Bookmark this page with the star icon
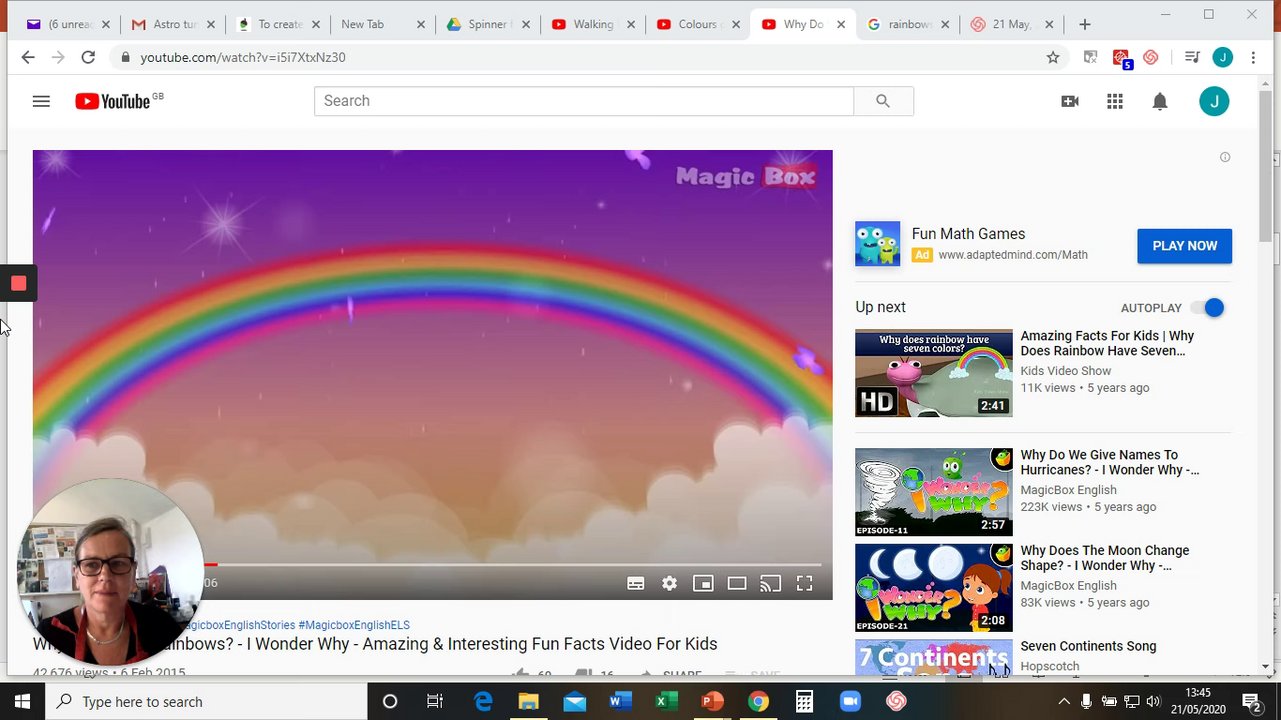This screenshot has width=1281, height=720. point(1053,58)
